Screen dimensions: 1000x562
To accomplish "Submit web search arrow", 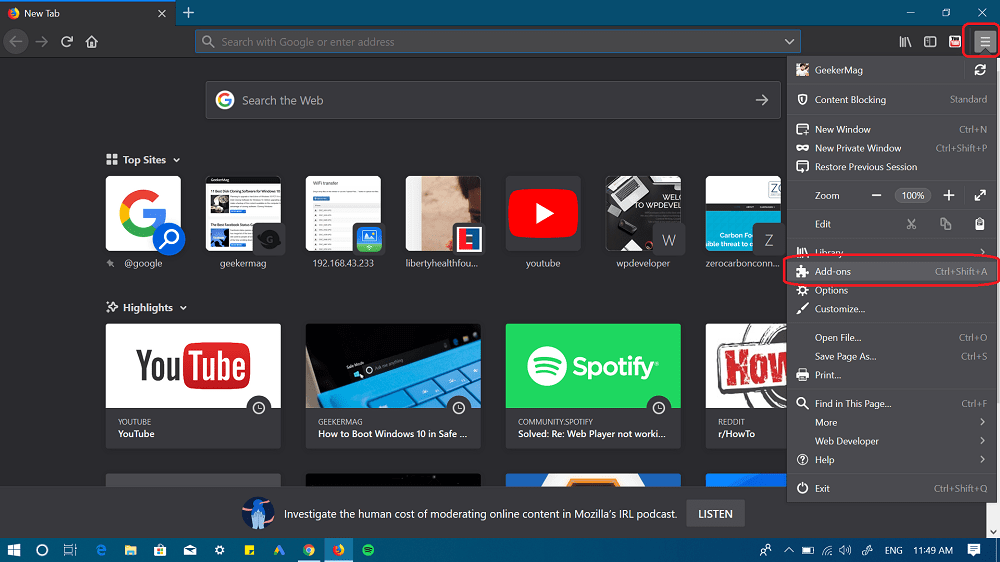I will click(x=761, y=100).
